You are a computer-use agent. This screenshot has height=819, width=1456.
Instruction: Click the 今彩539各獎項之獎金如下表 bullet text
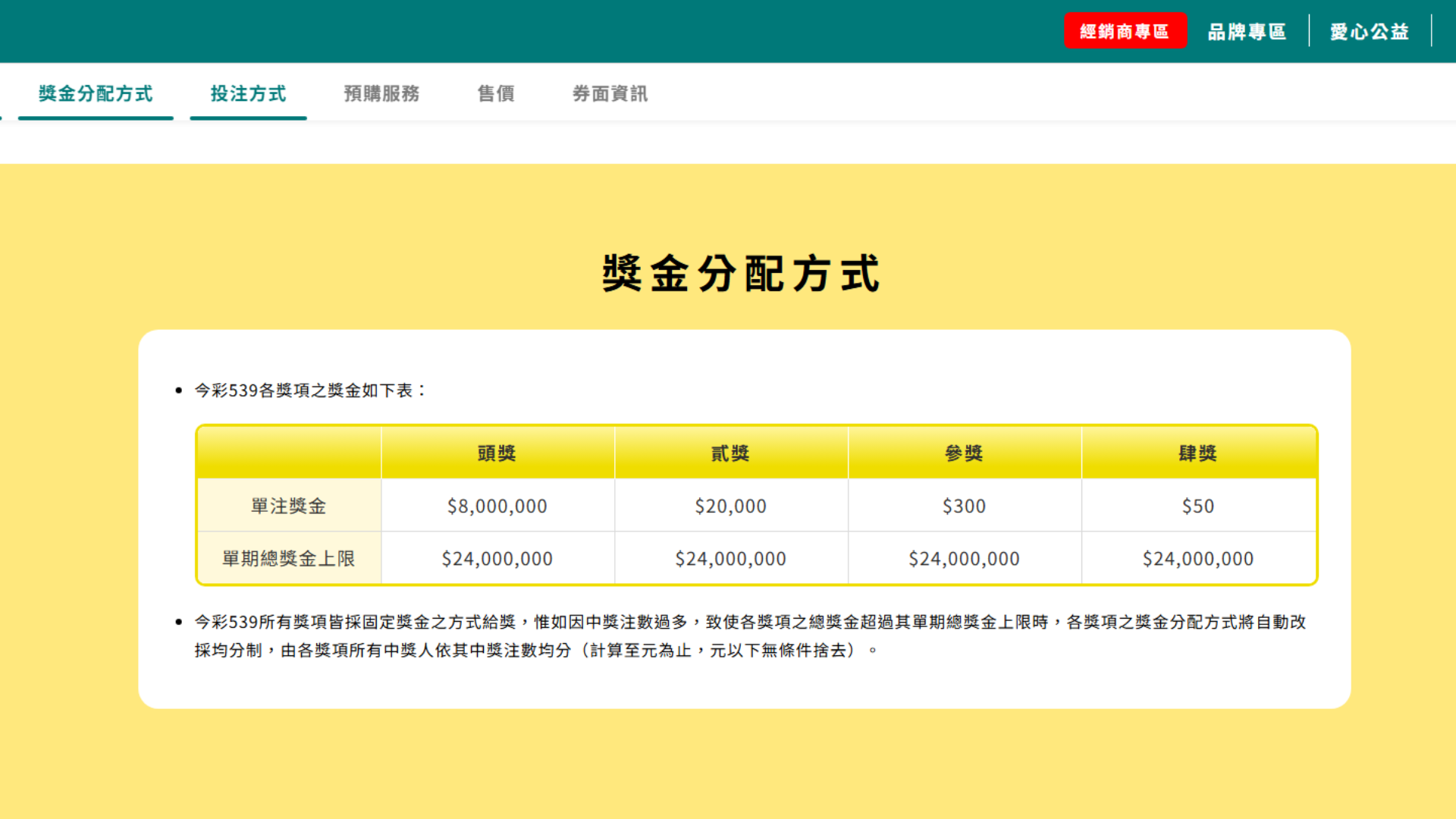[x=311, y=390]
